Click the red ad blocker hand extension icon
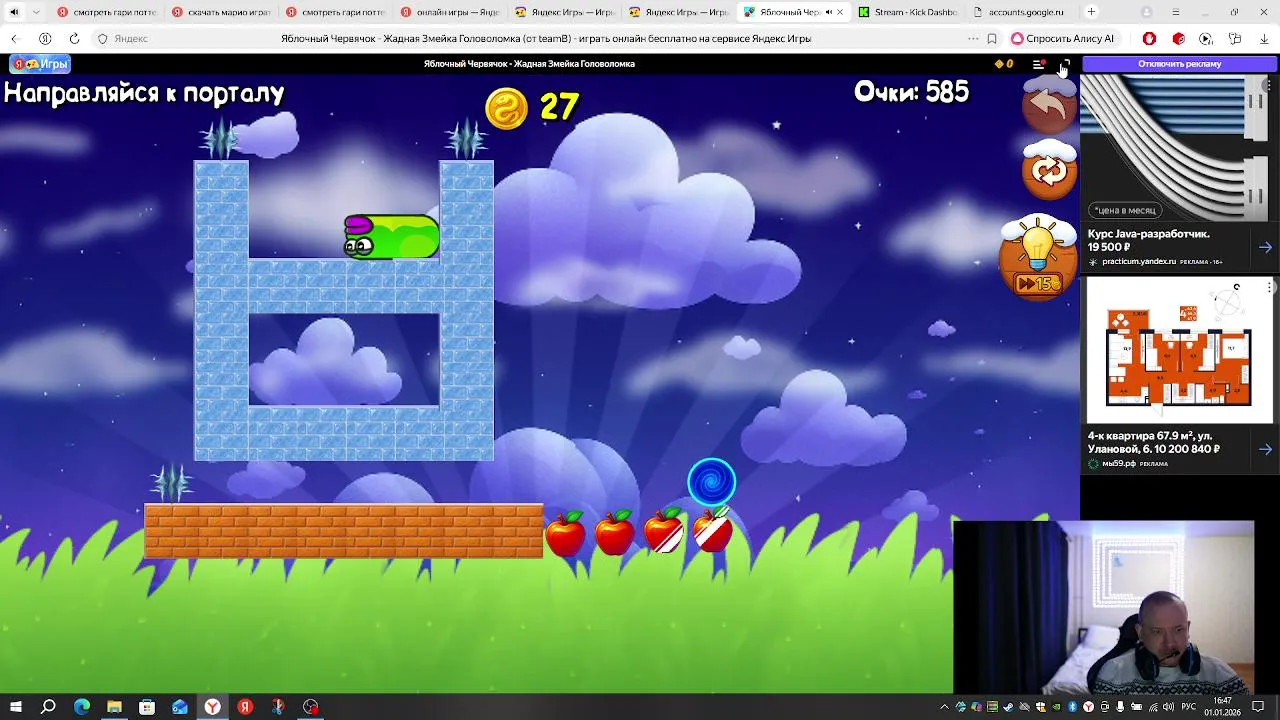This screenshot has height=720, width=1280. (1149, 38)
